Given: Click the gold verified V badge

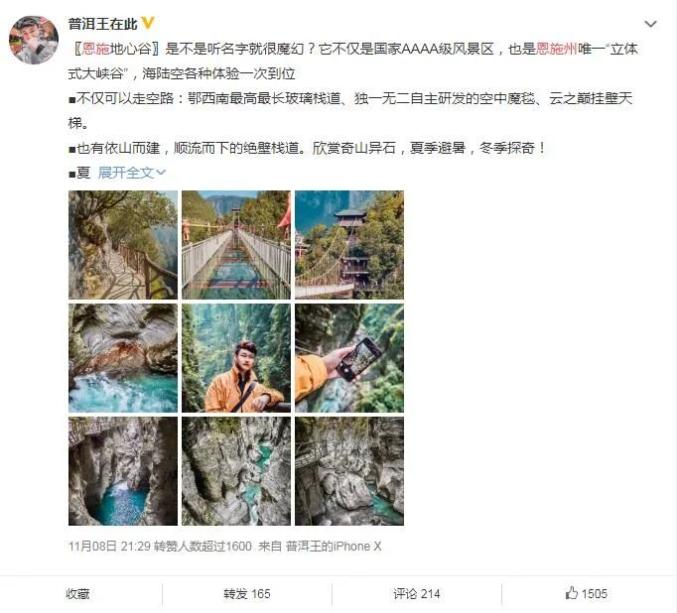Looking at the screenshot, I should pyautogui.click(x=148, y=23).
